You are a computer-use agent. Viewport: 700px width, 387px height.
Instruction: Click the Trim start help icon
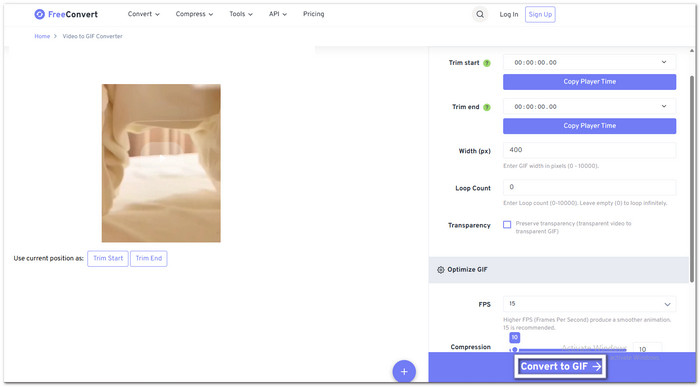(487, 63)
